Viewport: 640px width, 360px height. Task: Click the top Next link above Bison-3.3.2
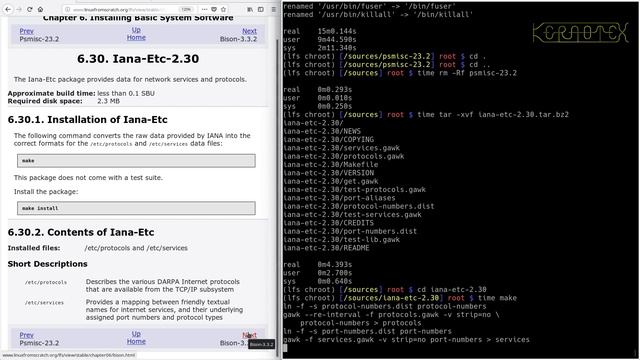click(x=249, y=31)
